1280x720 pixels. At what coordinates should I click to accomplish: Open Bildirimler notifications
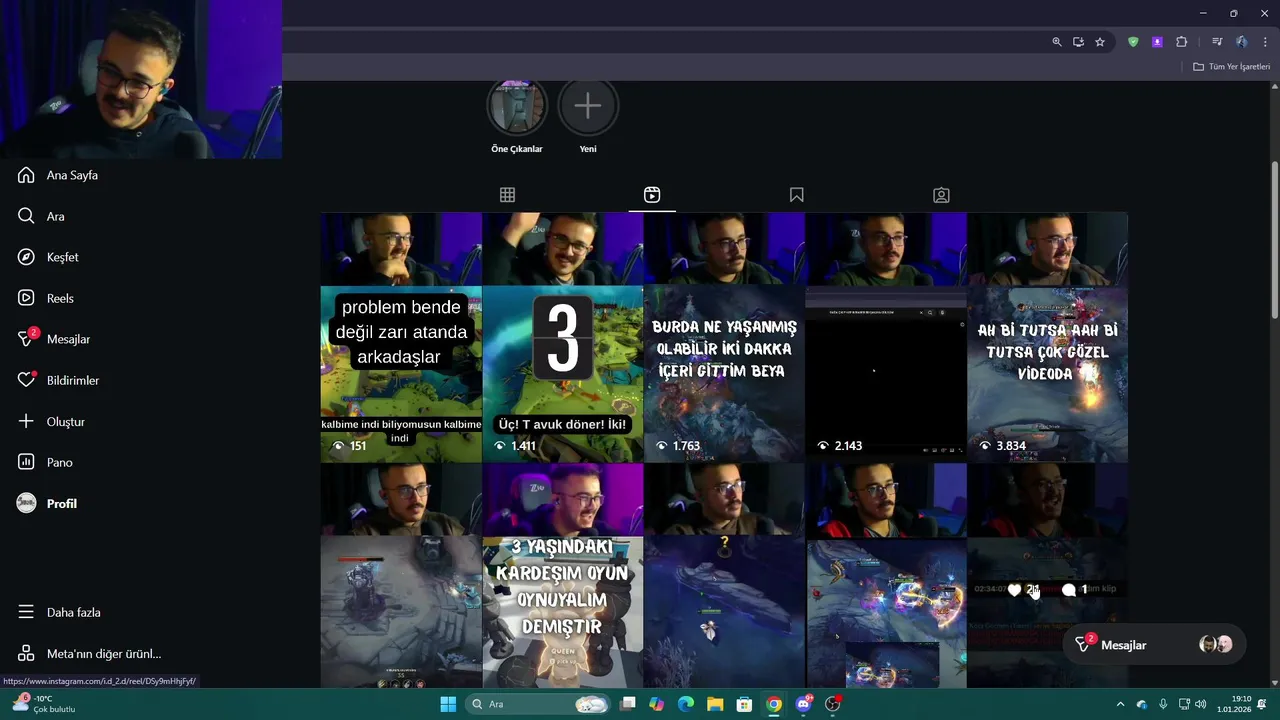pyautogui.click(x=58, y=380)
